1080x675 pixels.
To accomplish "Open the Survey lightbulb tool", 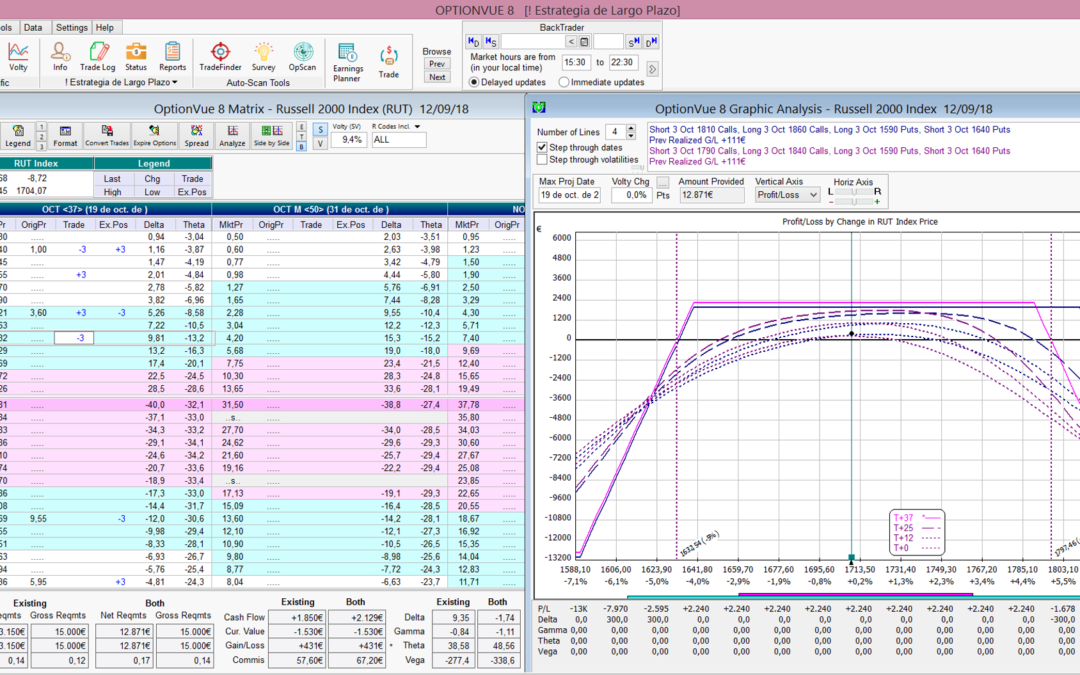I will coord(263,56).
